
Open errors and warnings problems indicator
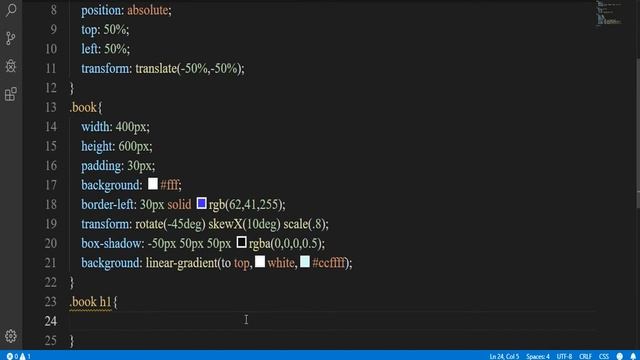pos(18,356)
